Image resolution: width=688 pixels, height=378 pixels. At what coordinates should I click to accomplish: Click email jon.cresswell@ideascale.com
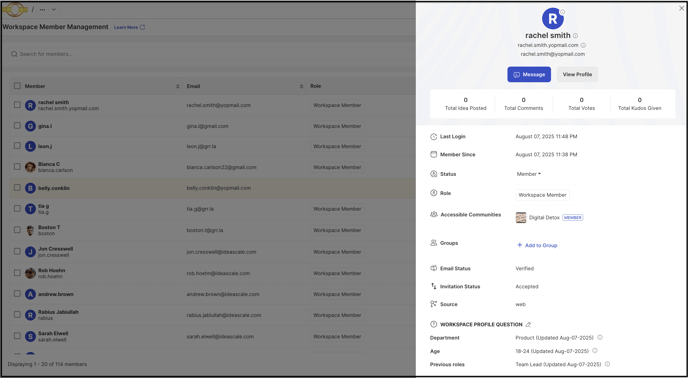click(221, 252)
